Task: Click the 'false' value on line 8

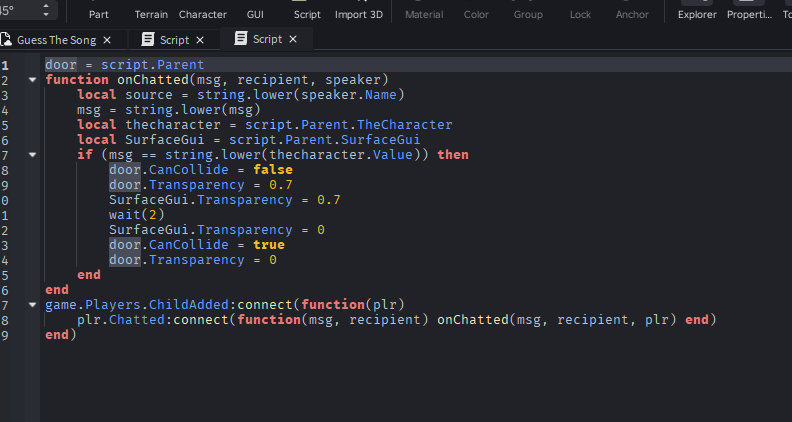Action: [273, 170]
